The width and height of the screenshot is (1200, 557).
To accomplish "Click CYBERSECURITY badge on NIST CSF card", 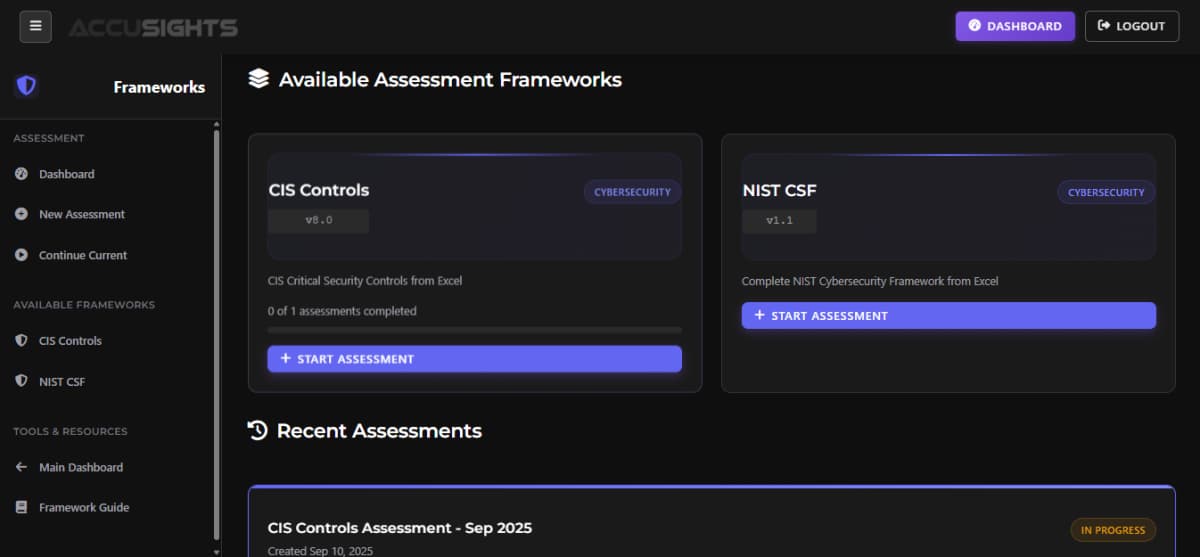I will pyautogui.click(x=1106, y=192).
